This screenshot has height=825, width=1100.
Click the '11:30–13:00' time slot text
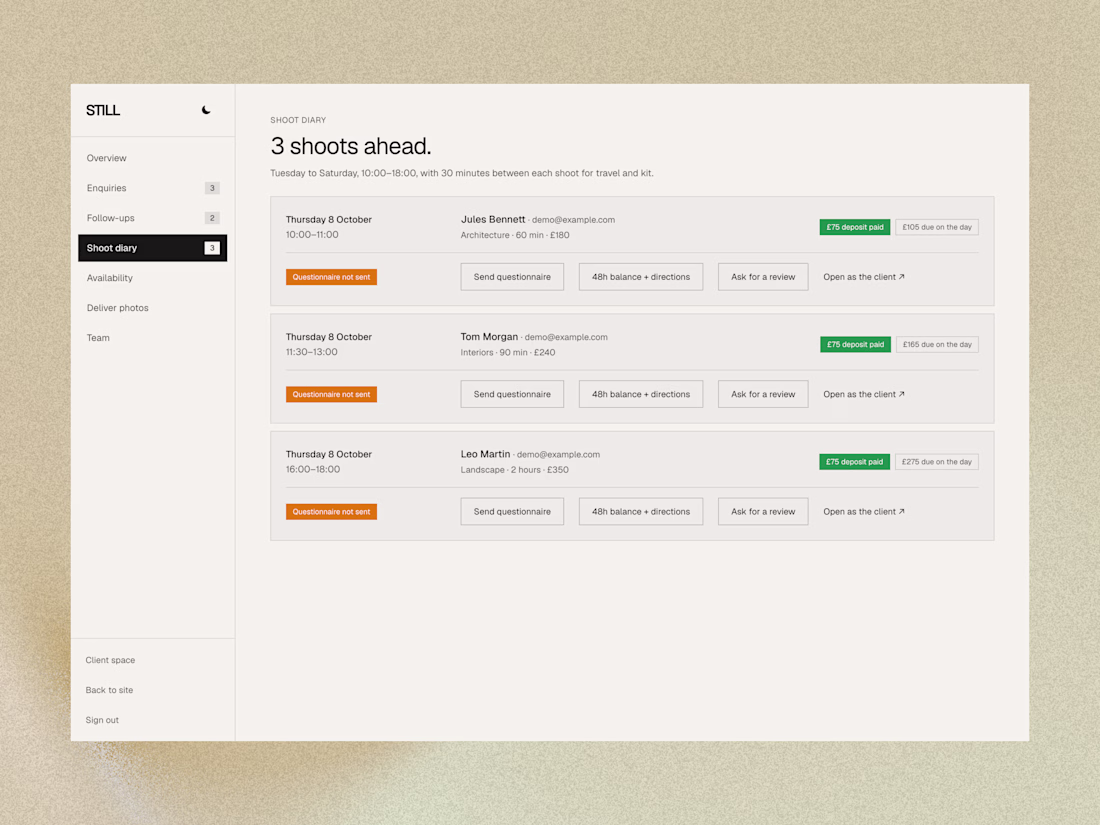pyautogui.click(x=311, y=352)
